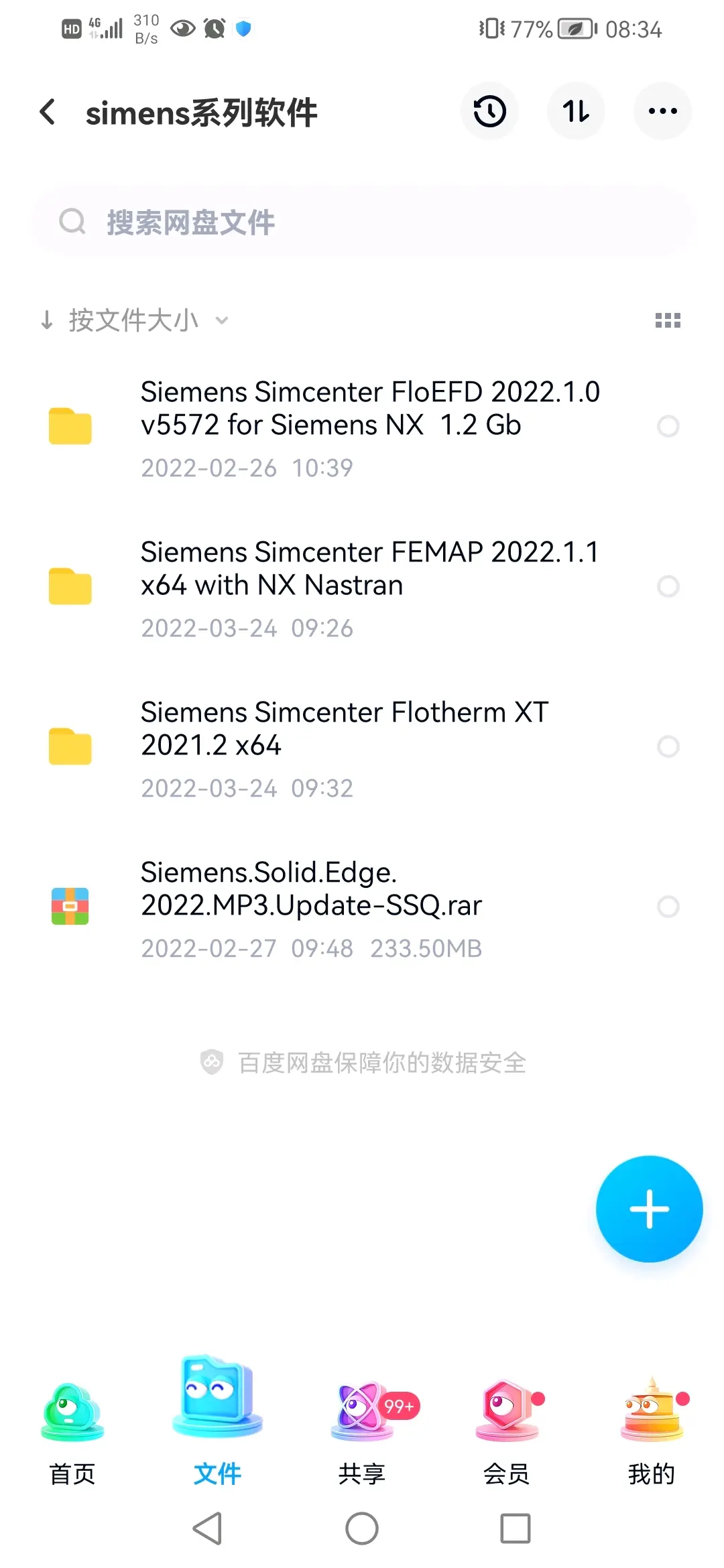Select the Simcenter FloEFD 2022.1.0 folder radio
The image size is (724, 1568).
click(668, 426)
